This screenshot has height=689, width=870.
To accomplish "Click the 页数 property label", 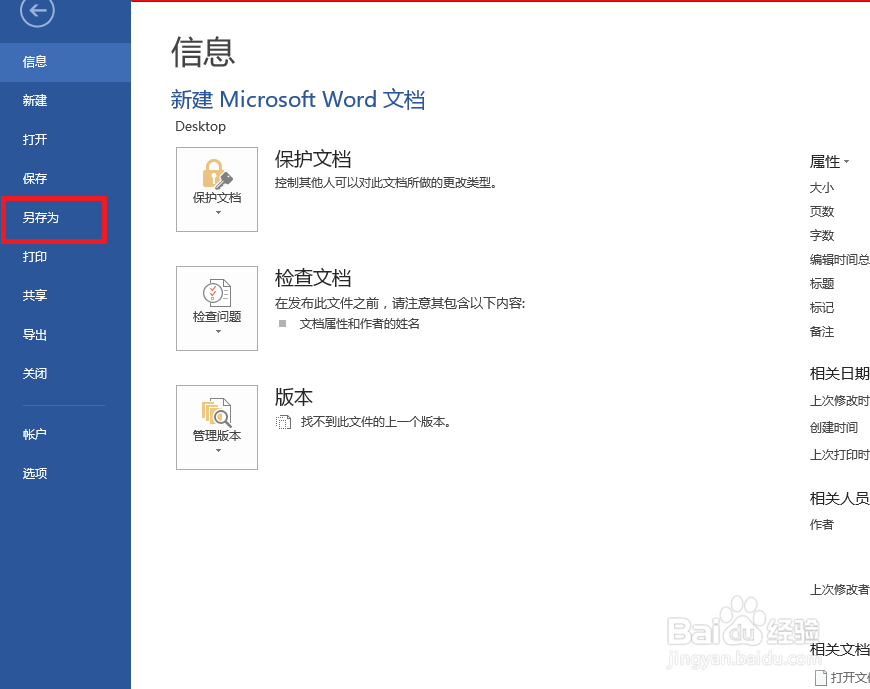I will tap(822, 211).
